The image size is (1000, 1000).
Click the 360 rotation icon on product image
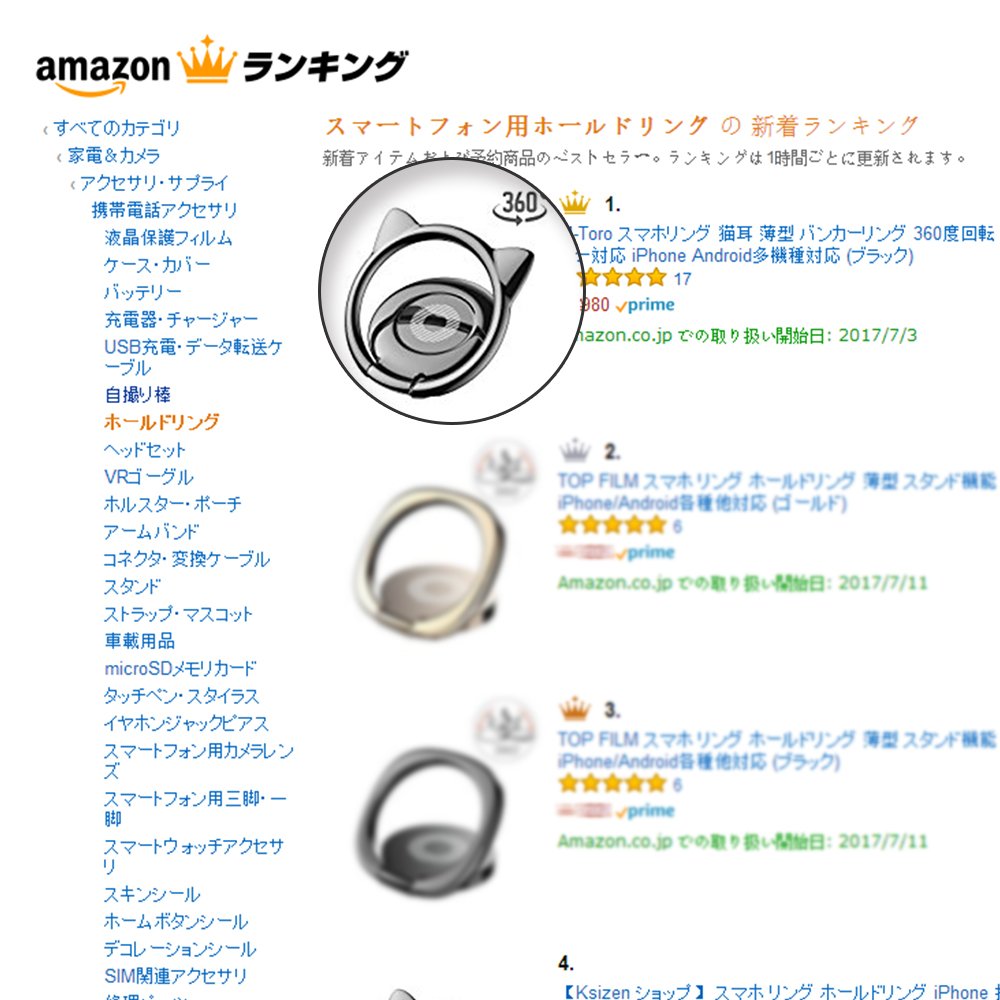520,206
